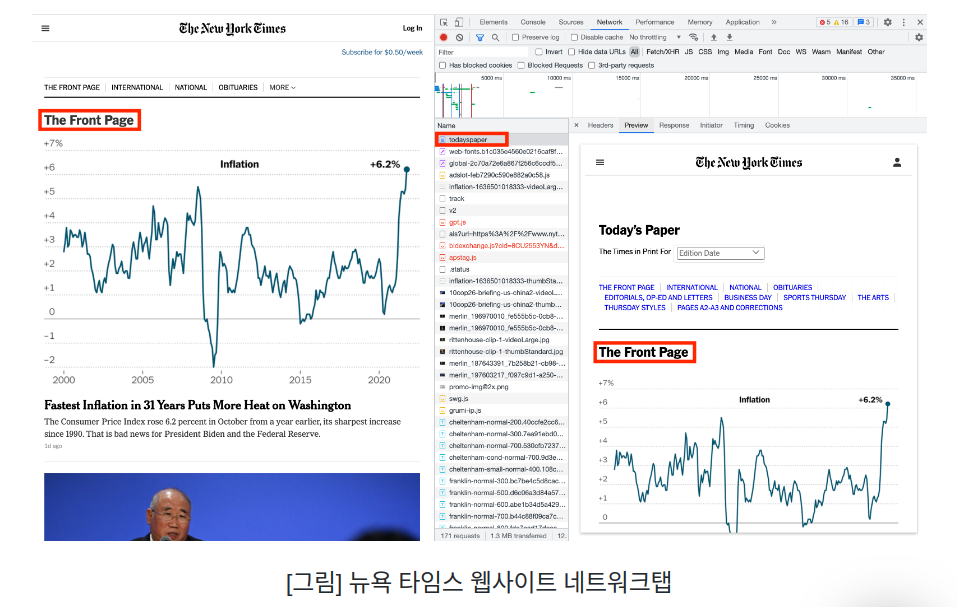Open INTERNATIONAL section on left page
958x607 pixels.
[x=137, y=87]
